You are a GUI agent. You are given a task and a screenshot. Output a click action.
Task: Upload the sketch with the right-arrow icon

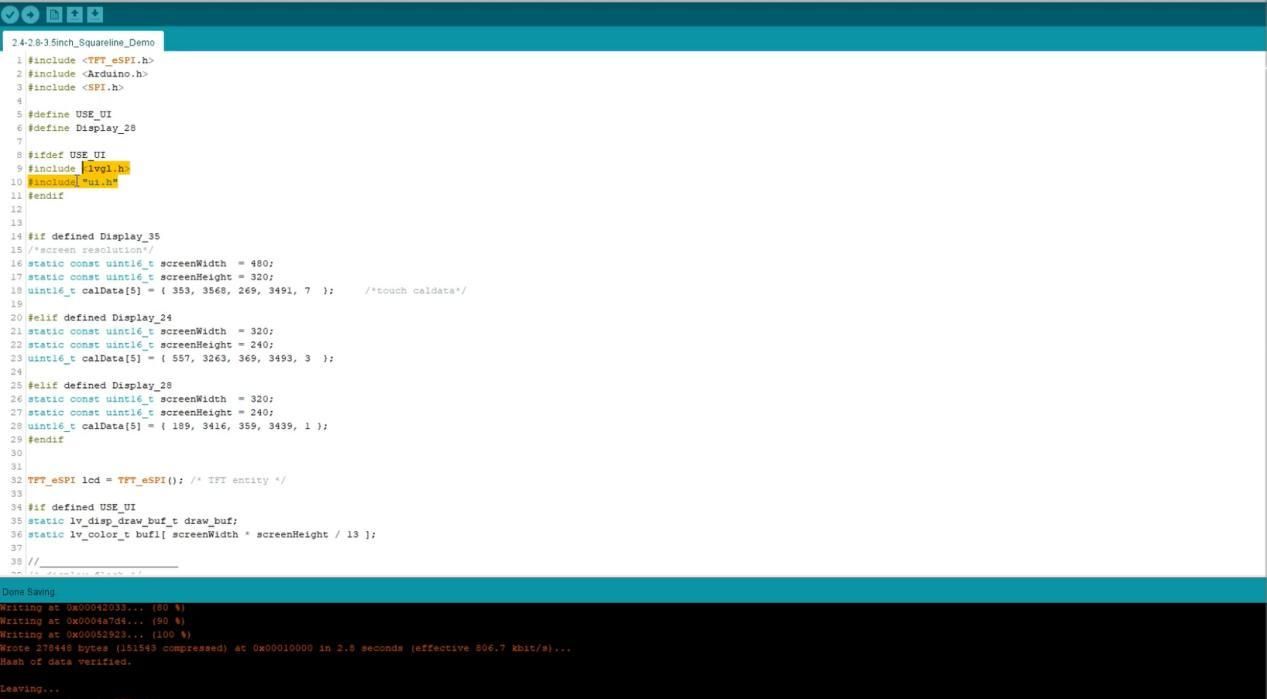[30, 14]
